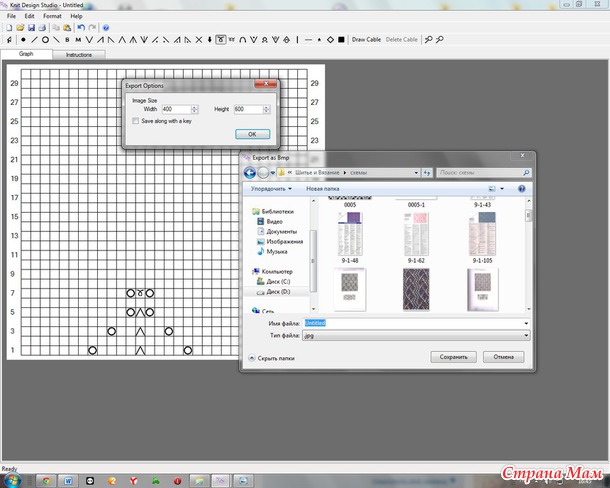Open the Имя файла history dropdown arrow
The image size is (610, 488).
coord(526,323)
